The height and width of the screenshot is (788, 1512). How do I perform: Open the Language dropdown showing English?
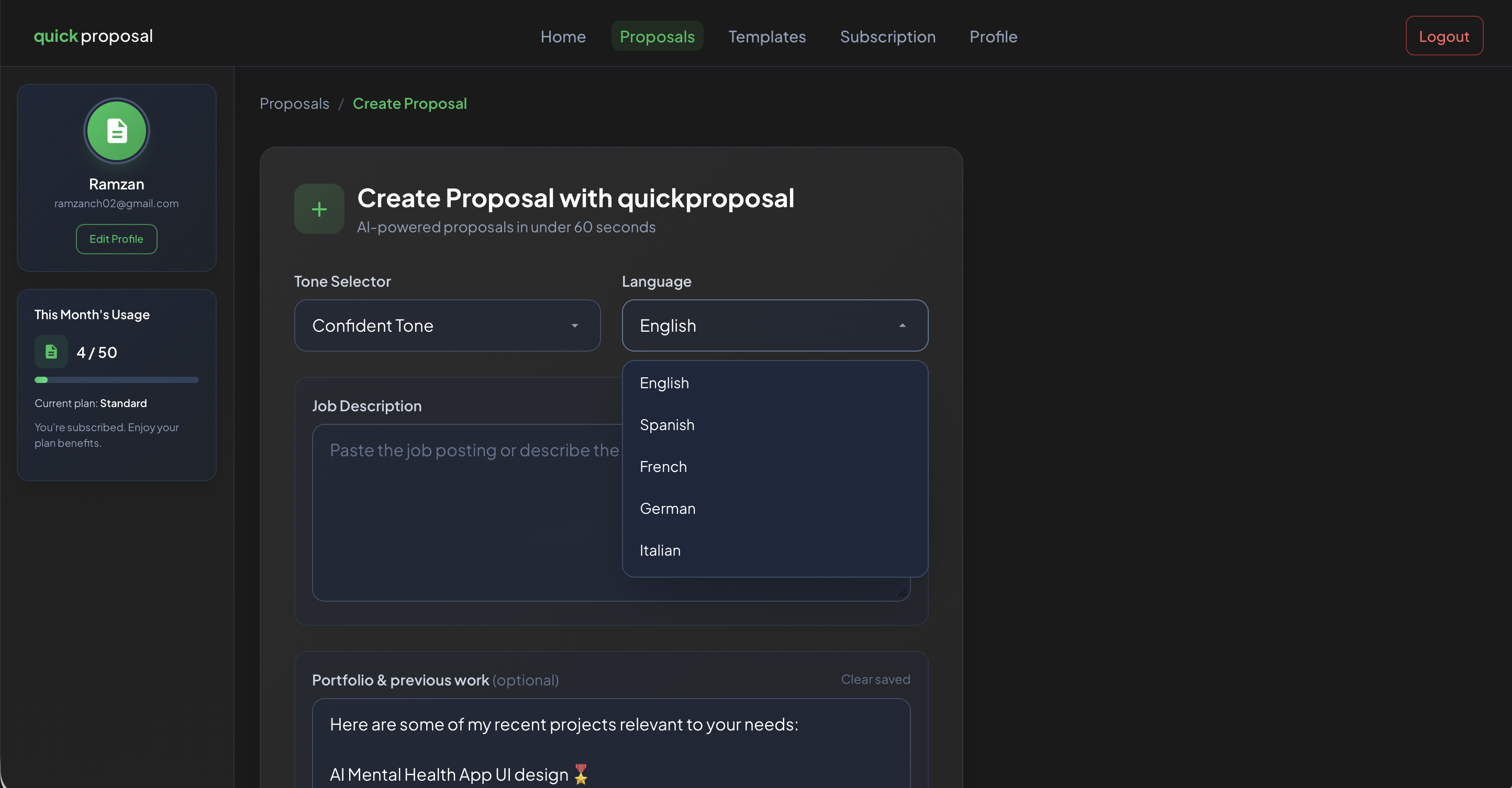(774, 325)
